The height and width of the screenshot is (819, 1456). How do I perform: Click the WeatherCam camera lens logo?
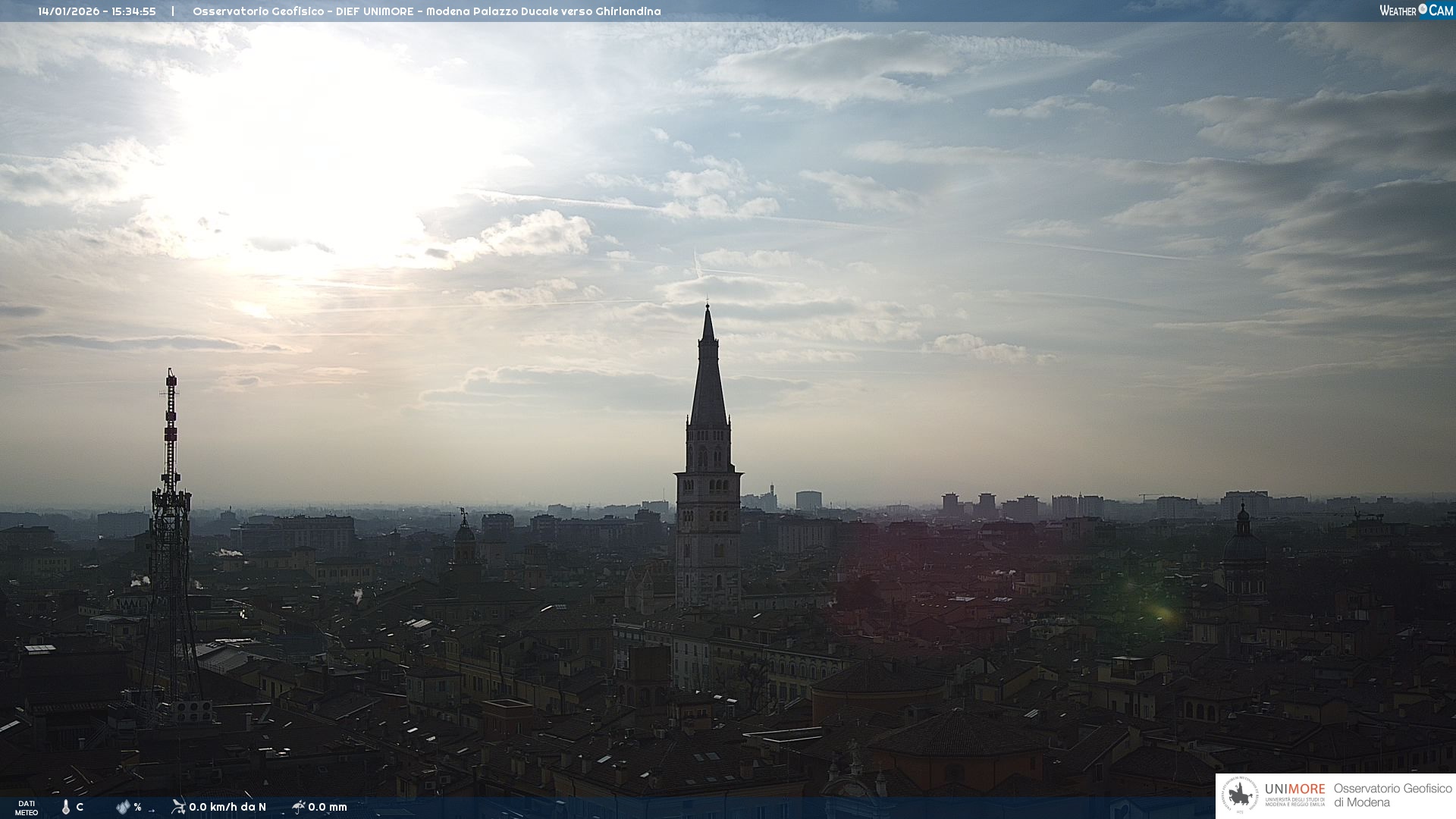(x=1423, y=10)
